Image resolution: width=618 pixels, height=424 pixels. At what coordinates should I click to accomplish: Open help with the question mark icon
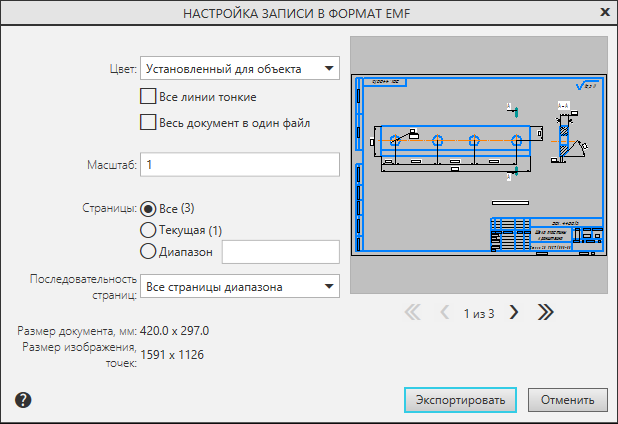(x=24, y=399)
